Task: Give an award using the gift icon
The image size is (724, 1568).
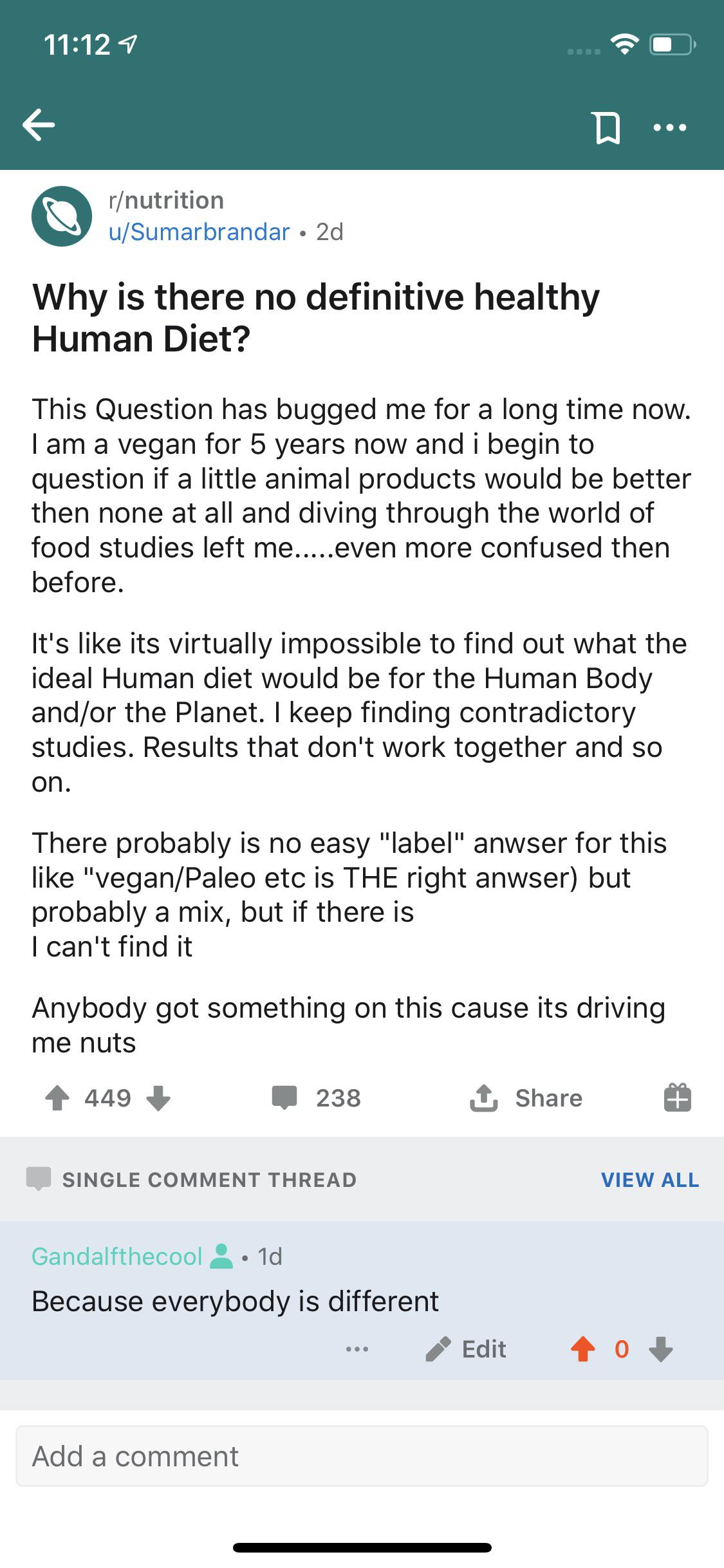Action: 677,1098
